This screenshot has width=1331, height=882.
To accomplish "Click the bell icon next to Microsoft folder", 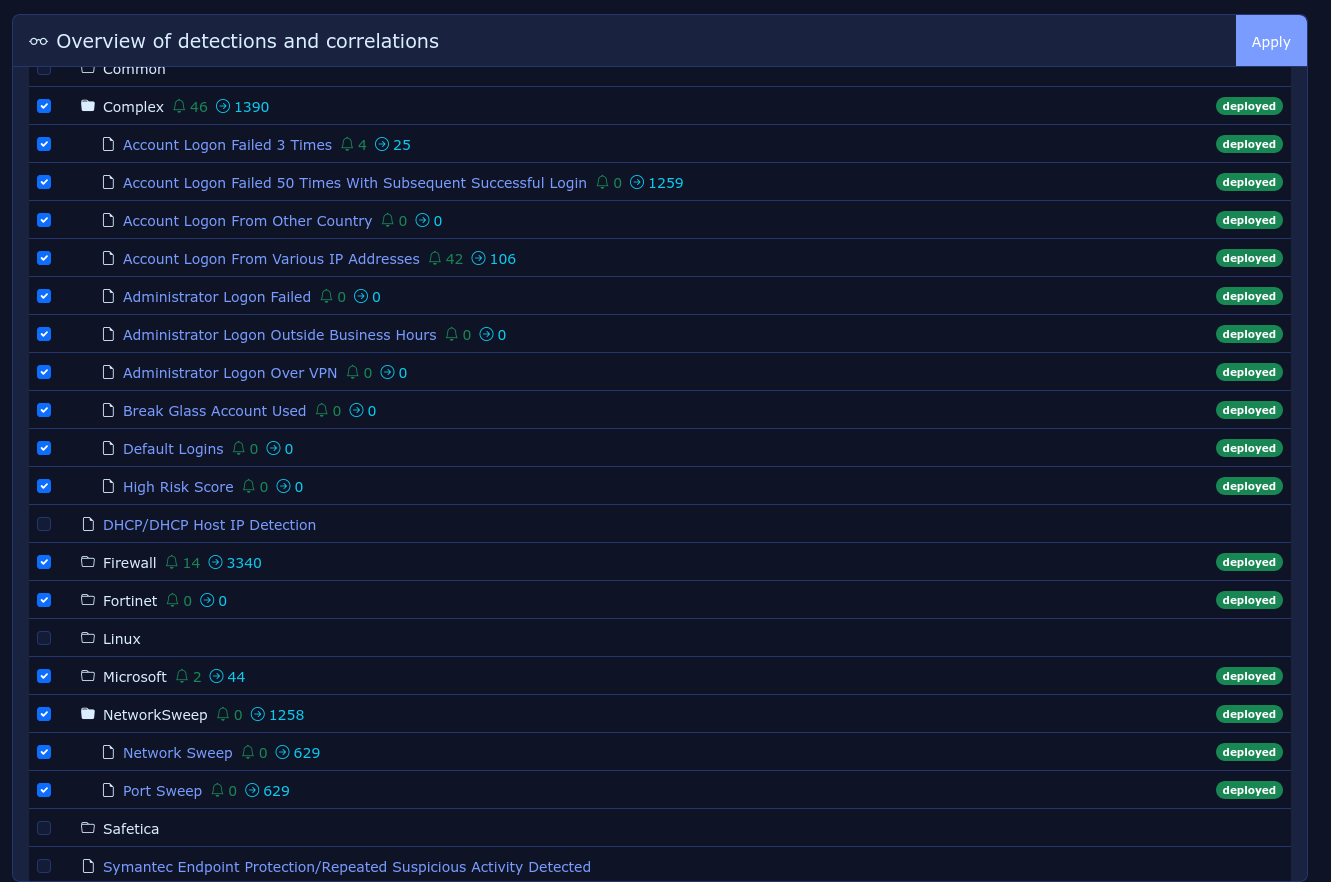I will pos(182,677).
